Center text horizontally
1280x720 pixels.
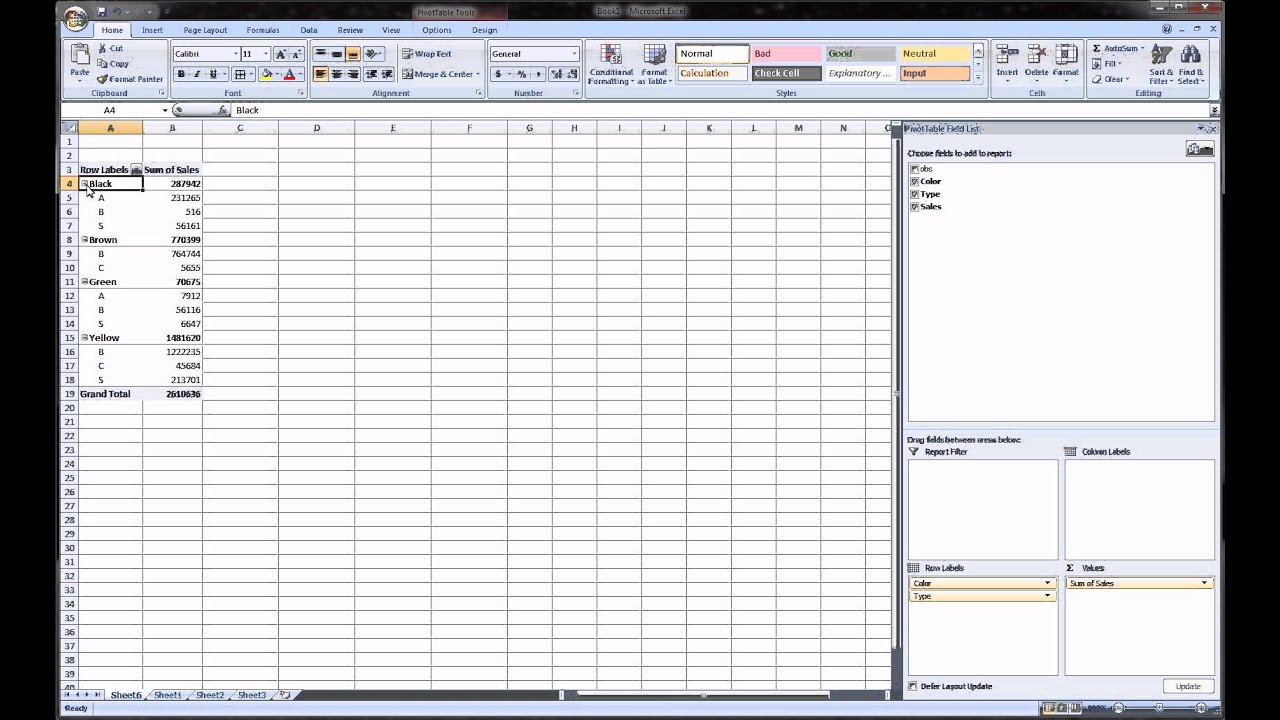[337, 74]
